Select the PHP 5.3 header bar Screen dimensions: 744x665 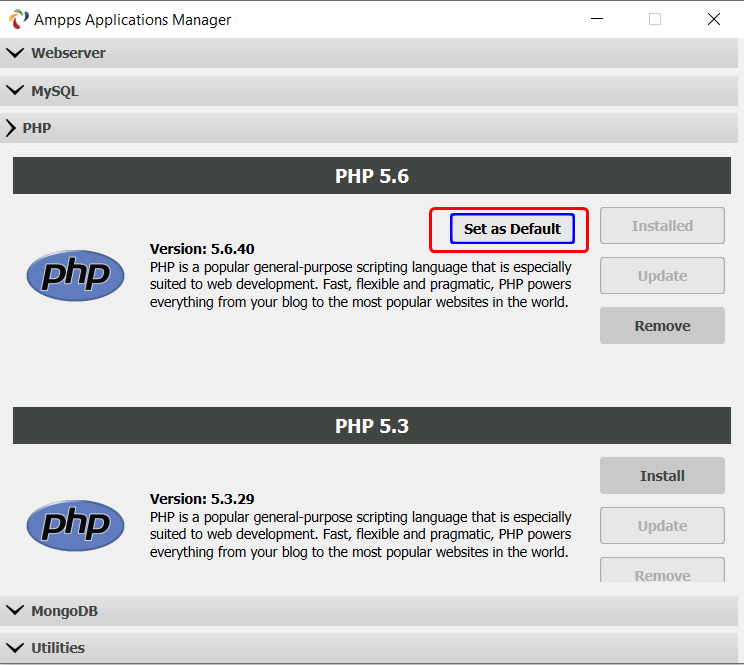pyautogui.click(x=372, y=425)
